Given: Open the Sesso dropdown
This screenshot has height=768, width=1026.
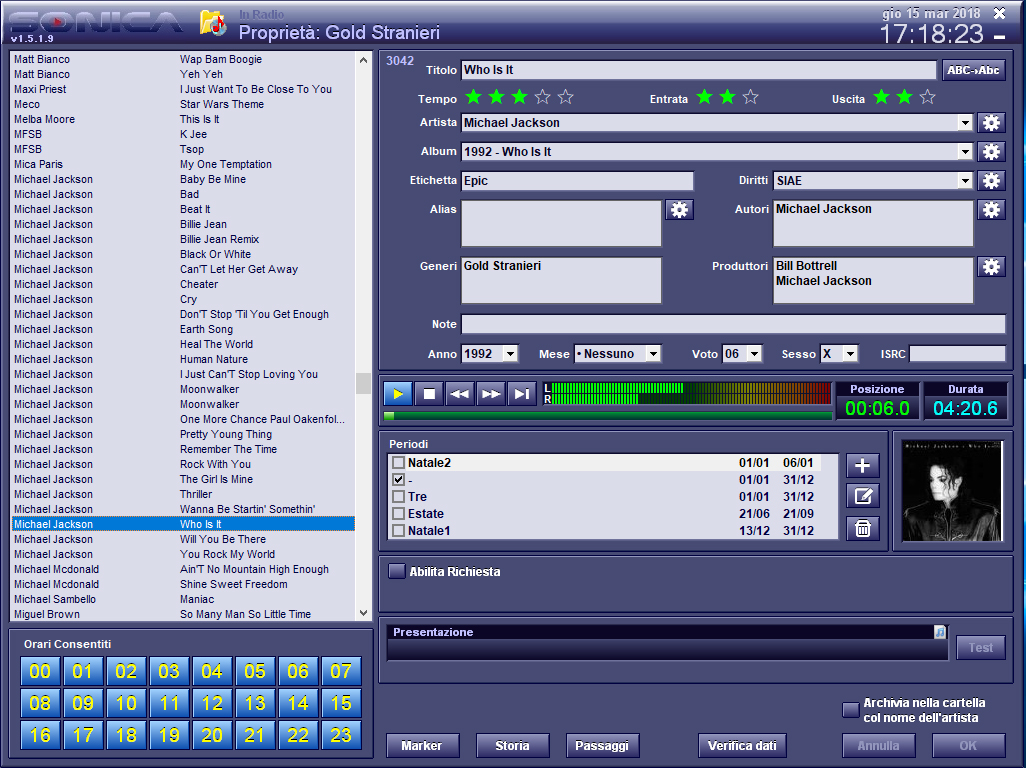Looking at the screenshot, I should pyautogui.click(x=850, y=354).
